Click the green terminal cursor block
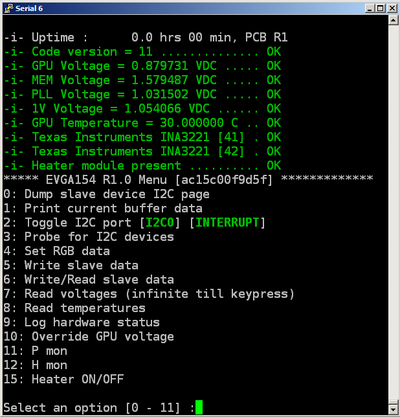400x417 pixels. pyautogui.click(x=199, y=407)
